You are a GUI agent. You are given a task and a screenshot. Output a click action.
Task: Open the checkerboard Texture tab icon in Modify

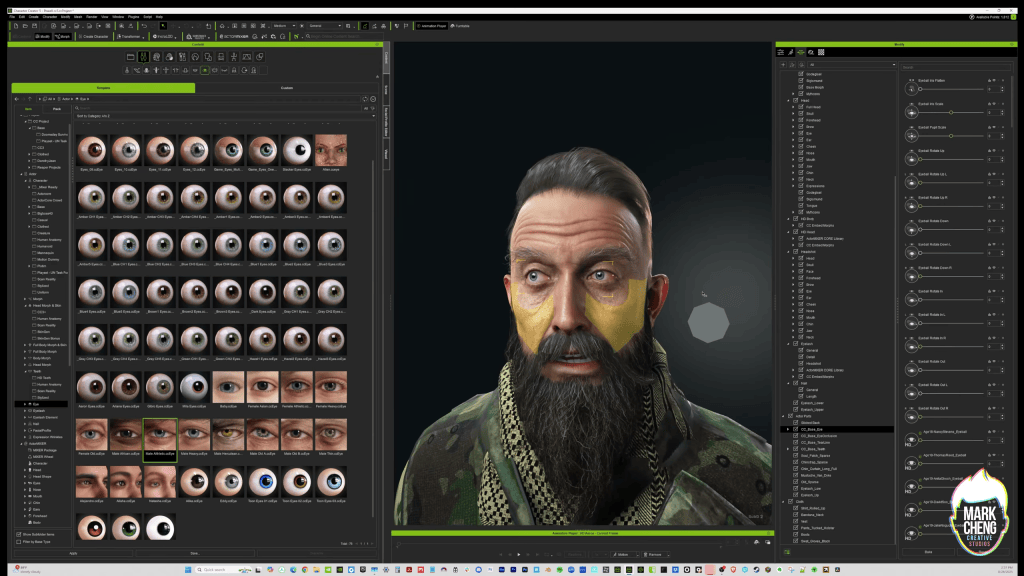(821, 52)
